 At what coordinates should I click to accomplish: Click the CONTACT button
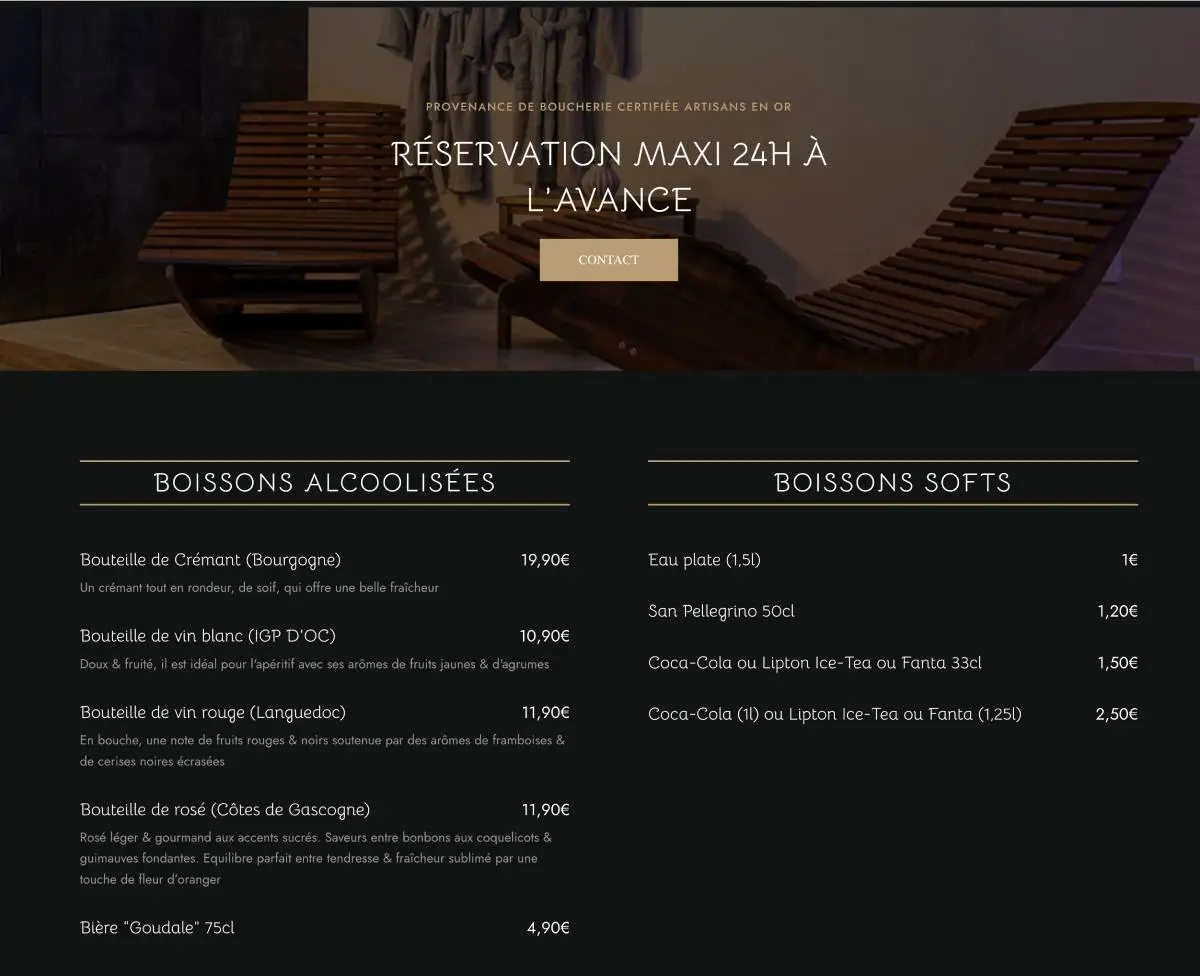click(608, 260)
